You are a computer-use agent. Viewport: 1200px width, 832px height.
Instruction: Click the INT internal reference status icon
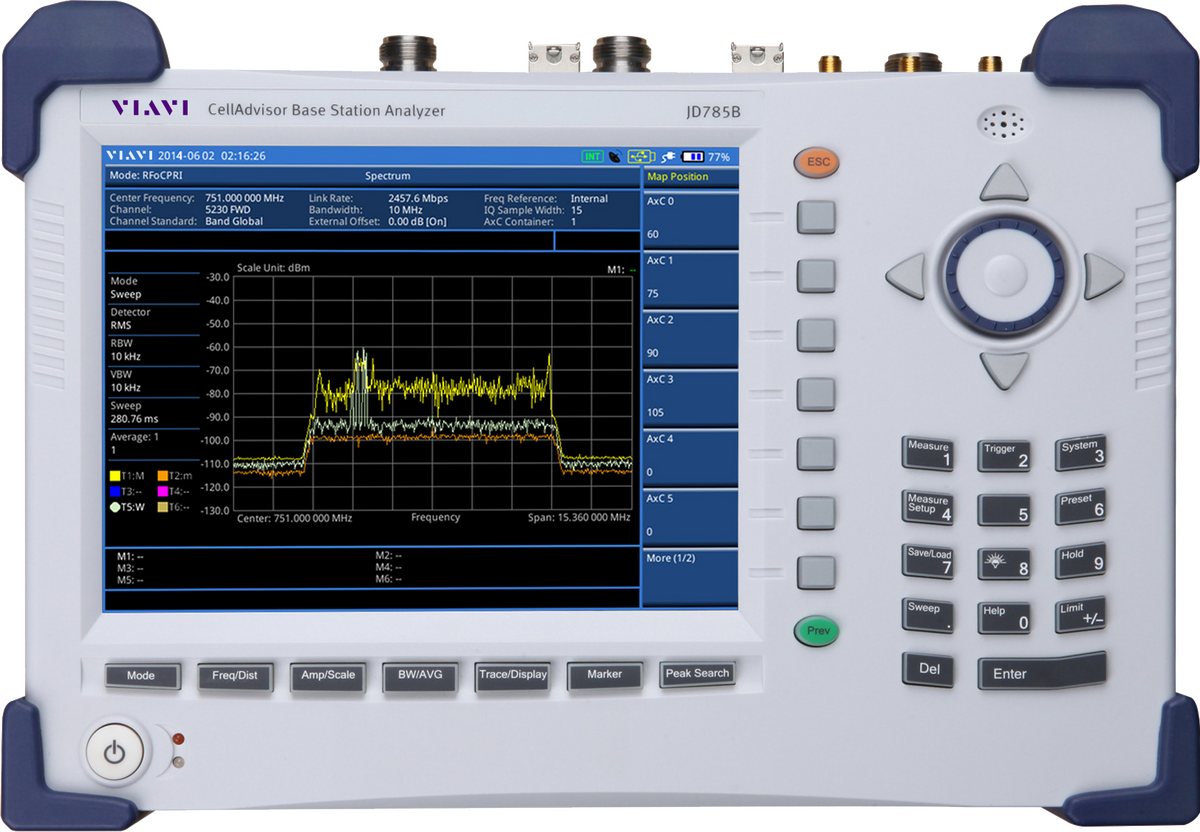tap(593, 157)
